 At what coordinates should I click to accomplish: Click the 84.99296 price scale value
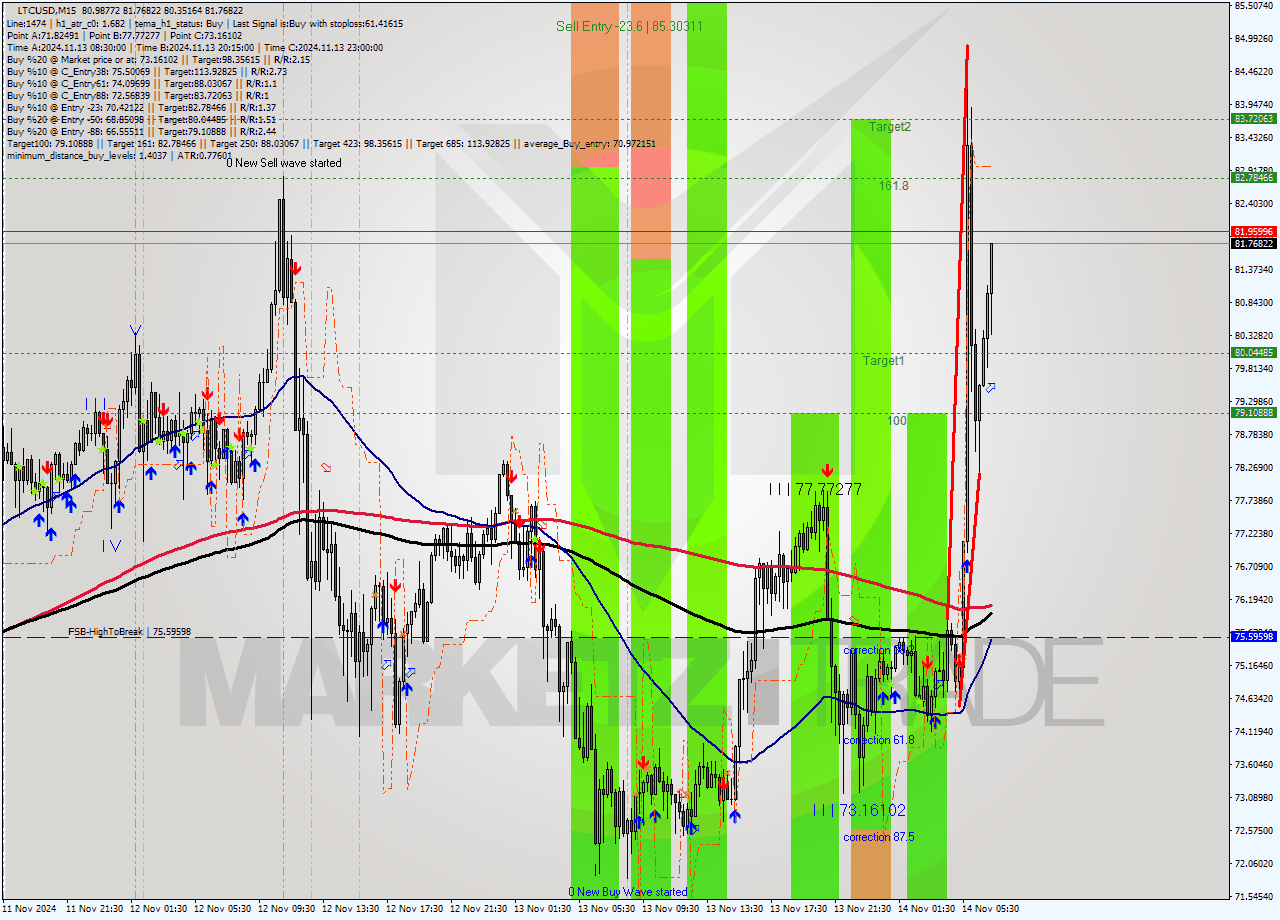[1253, 38]
